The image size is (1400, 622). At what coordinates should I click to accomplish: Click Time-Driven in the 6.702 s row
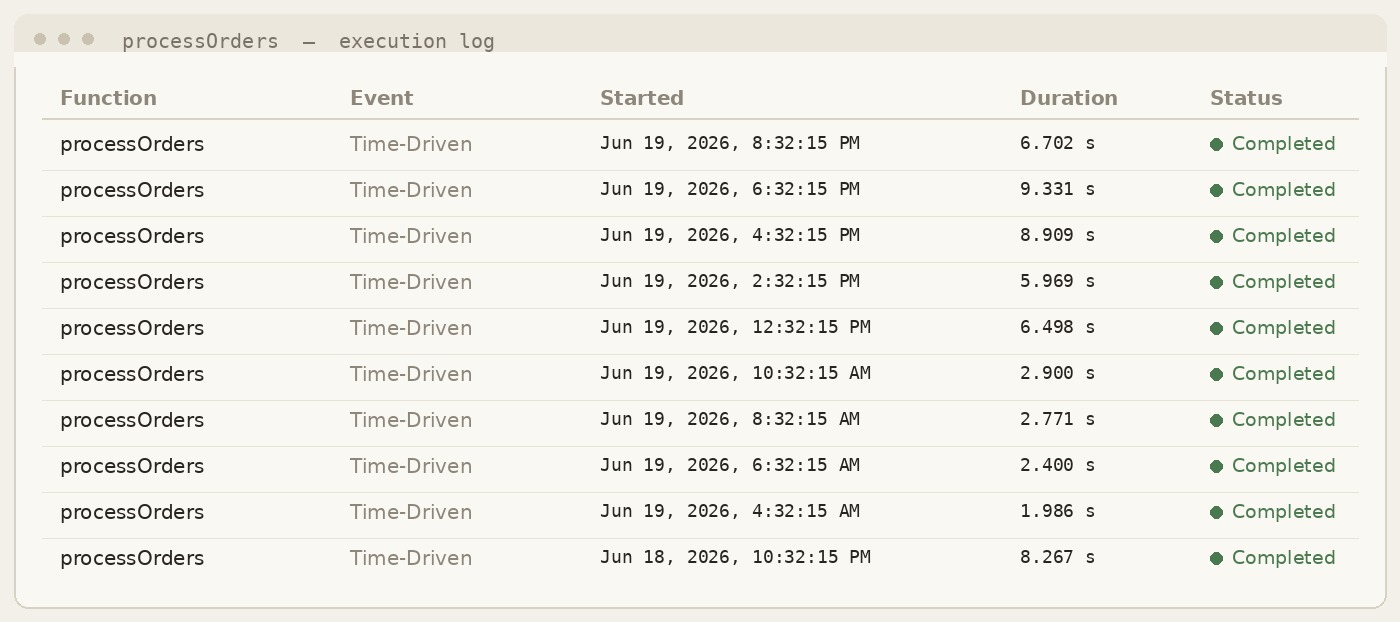point(411,144)
